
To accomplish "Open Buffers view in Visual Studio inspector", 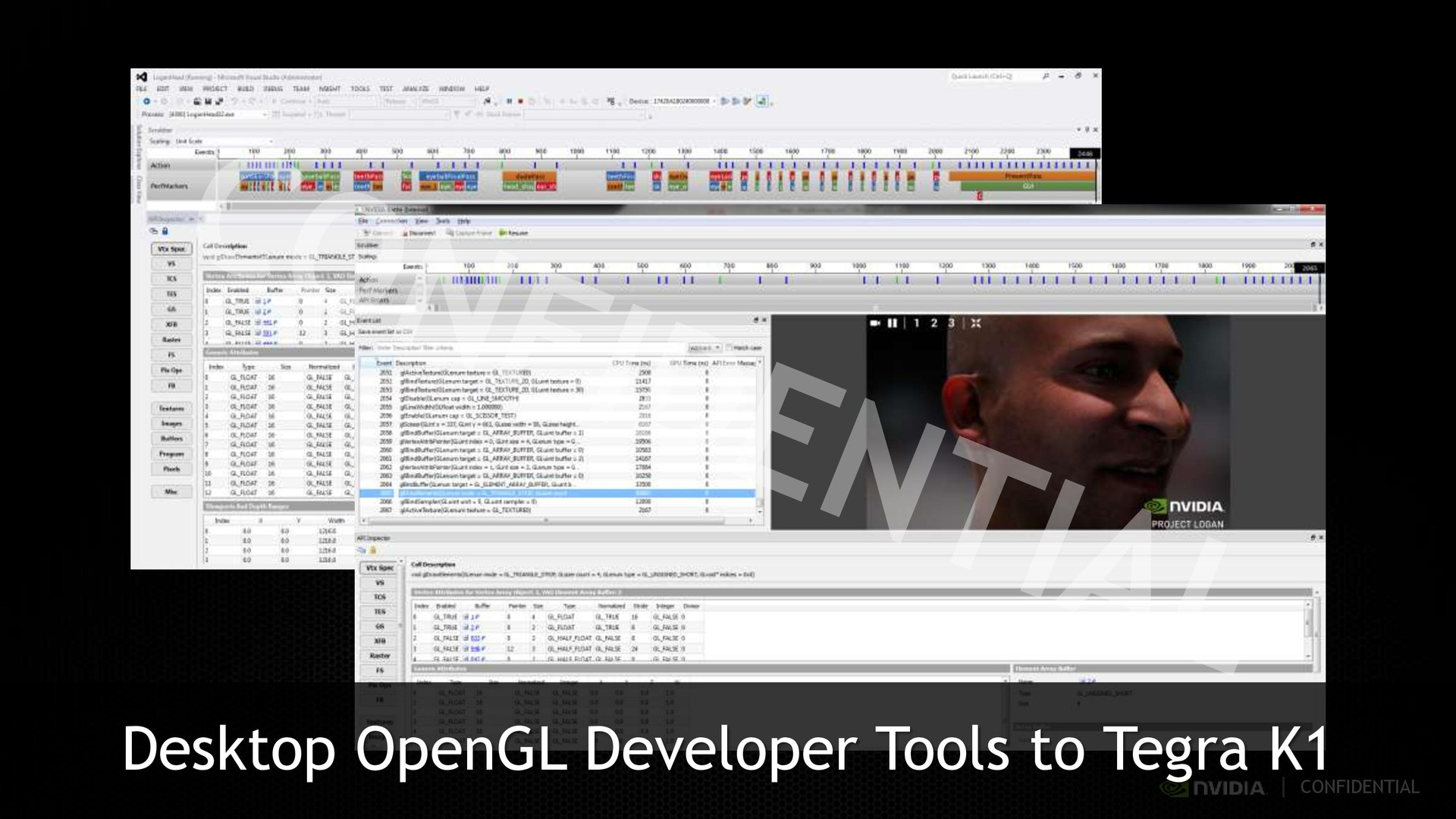I will pos(171,438).
